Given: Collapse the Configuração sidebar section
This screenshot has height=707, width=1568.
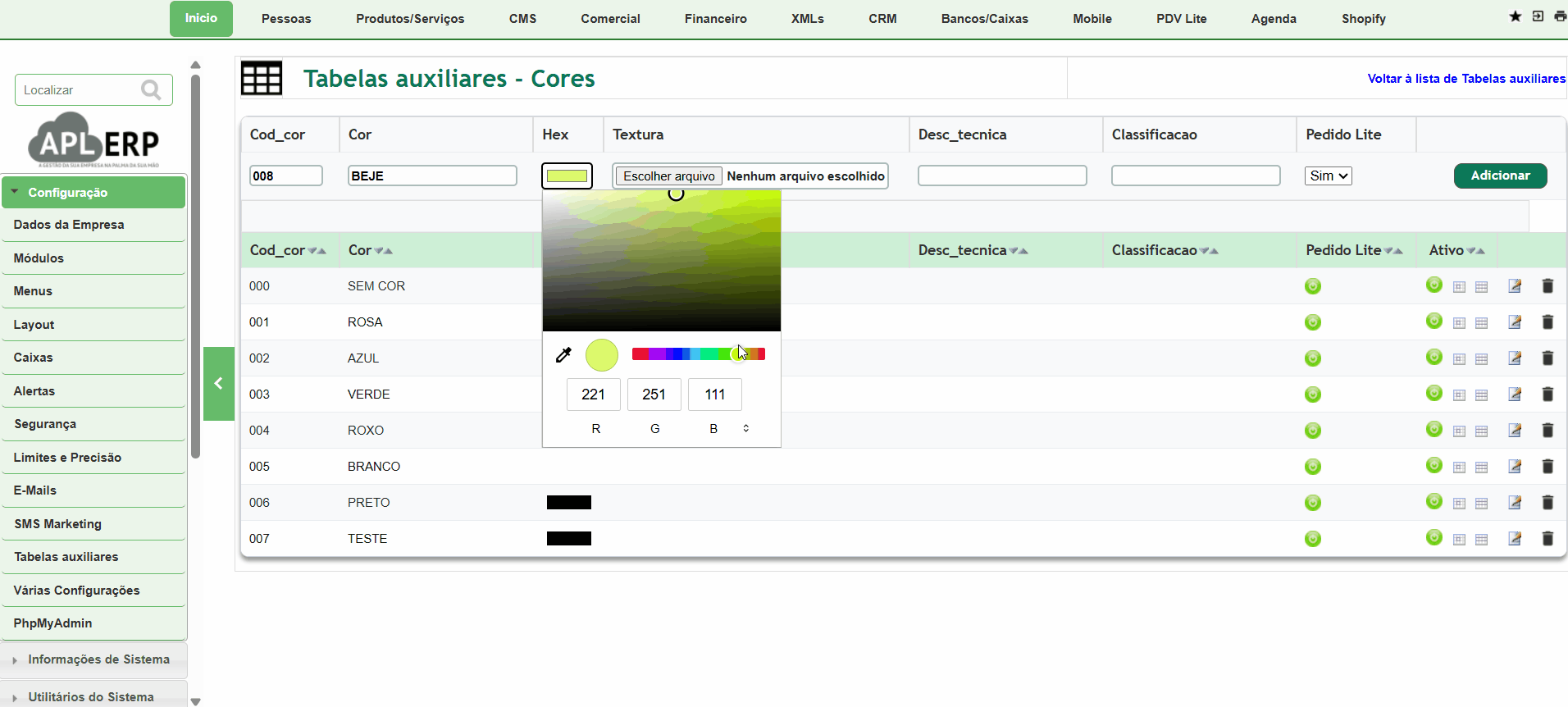Looking at the screenshot, I should (93, 192).
